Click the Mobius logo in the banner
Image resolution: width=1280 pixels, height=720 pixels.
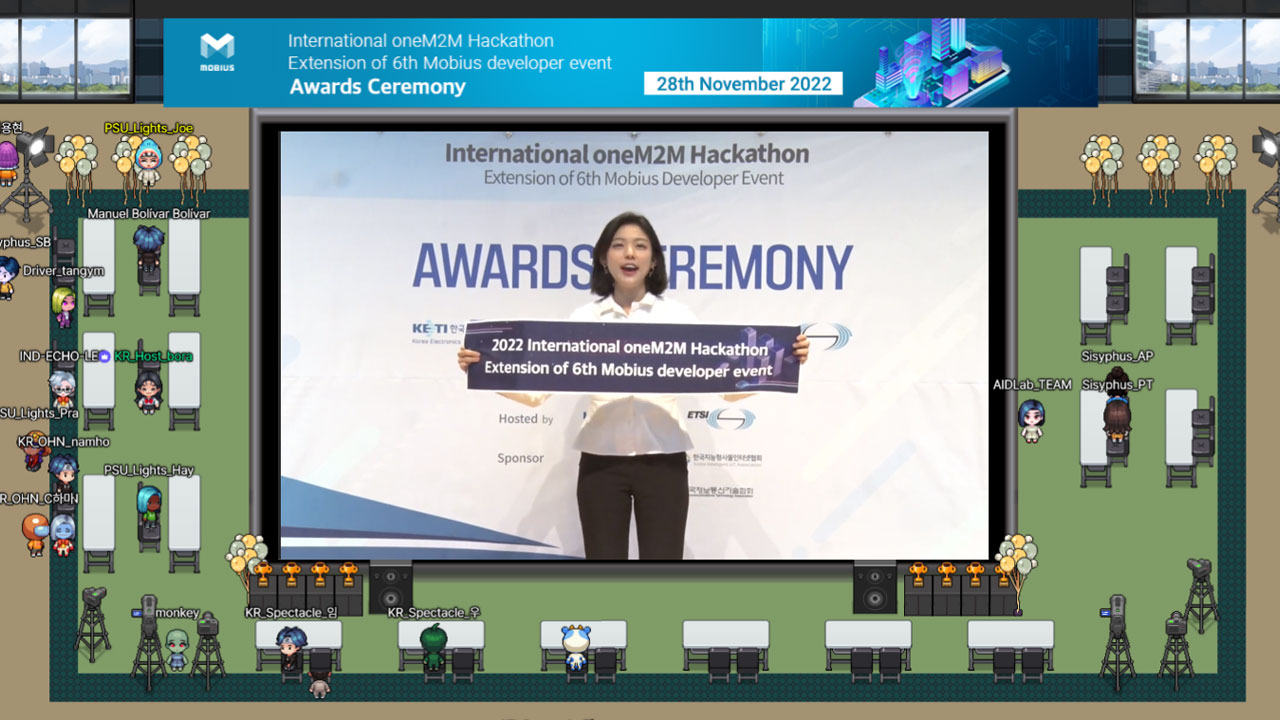pos(217,53)
